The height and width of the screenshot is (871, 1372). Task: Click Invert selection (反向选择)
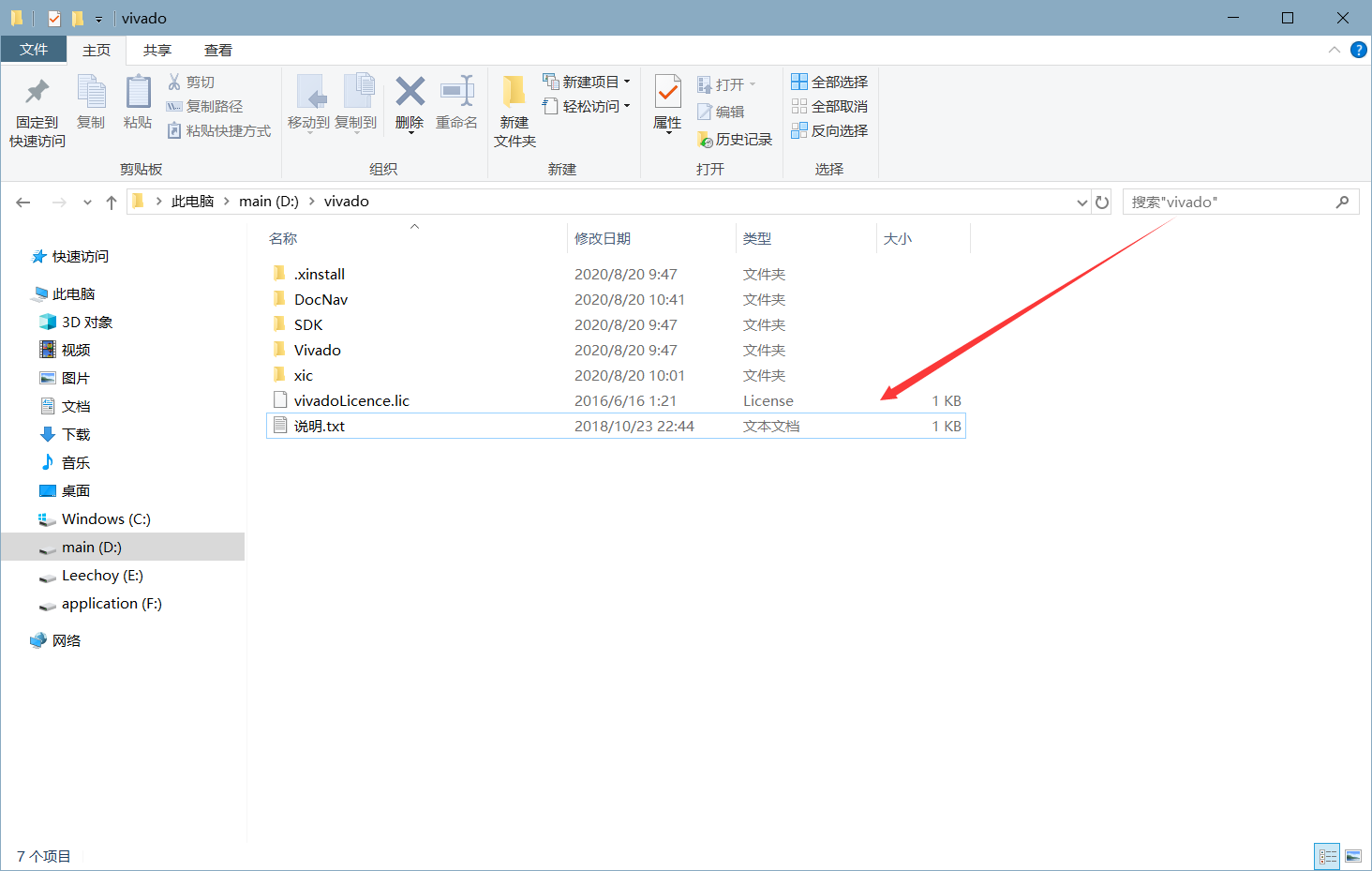click(x=829, y=131)
